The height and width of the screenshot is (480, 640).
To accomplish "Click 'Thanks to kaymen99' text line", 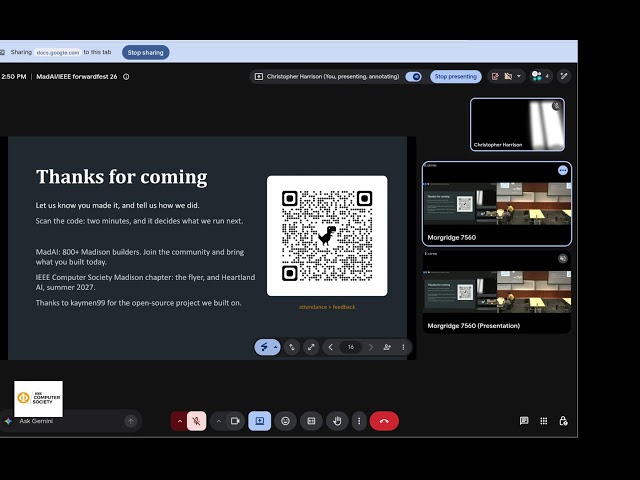I will point(138,303).
